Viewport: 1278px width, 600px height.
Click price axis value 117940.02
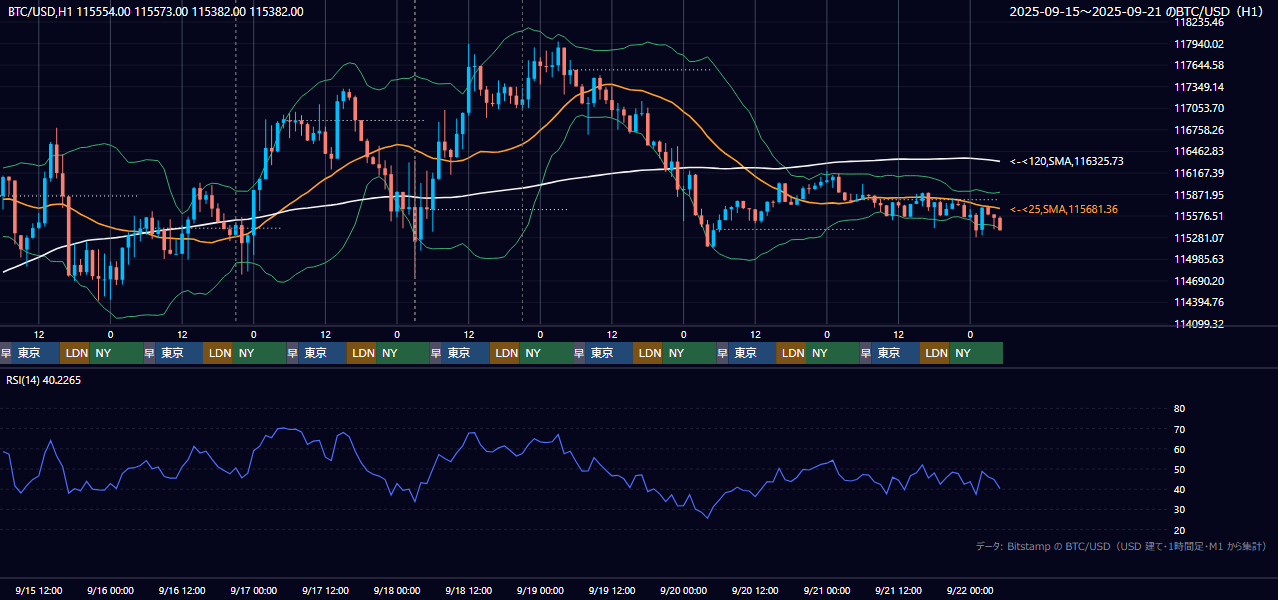[x=1200, y=44]
